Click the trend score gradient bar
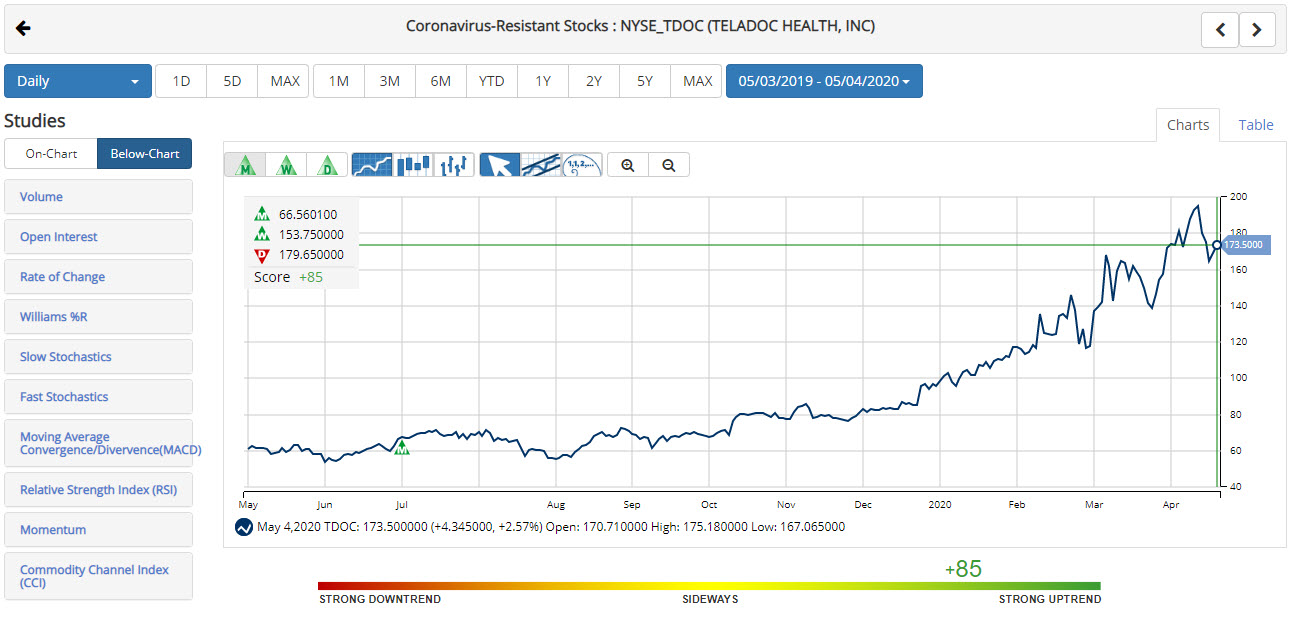 (709, 586)
